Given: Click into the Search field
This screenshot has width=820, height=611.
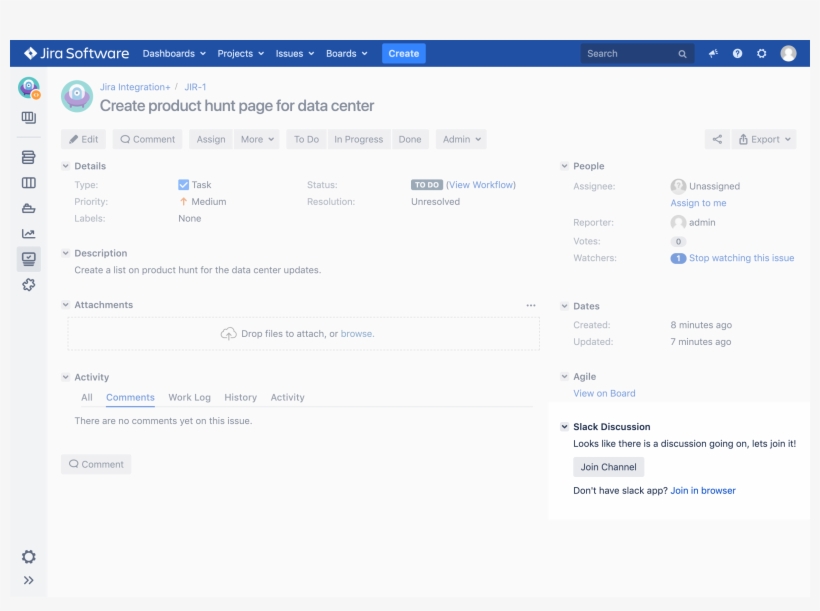Looking at the screenshot, I should pos(630,54).
